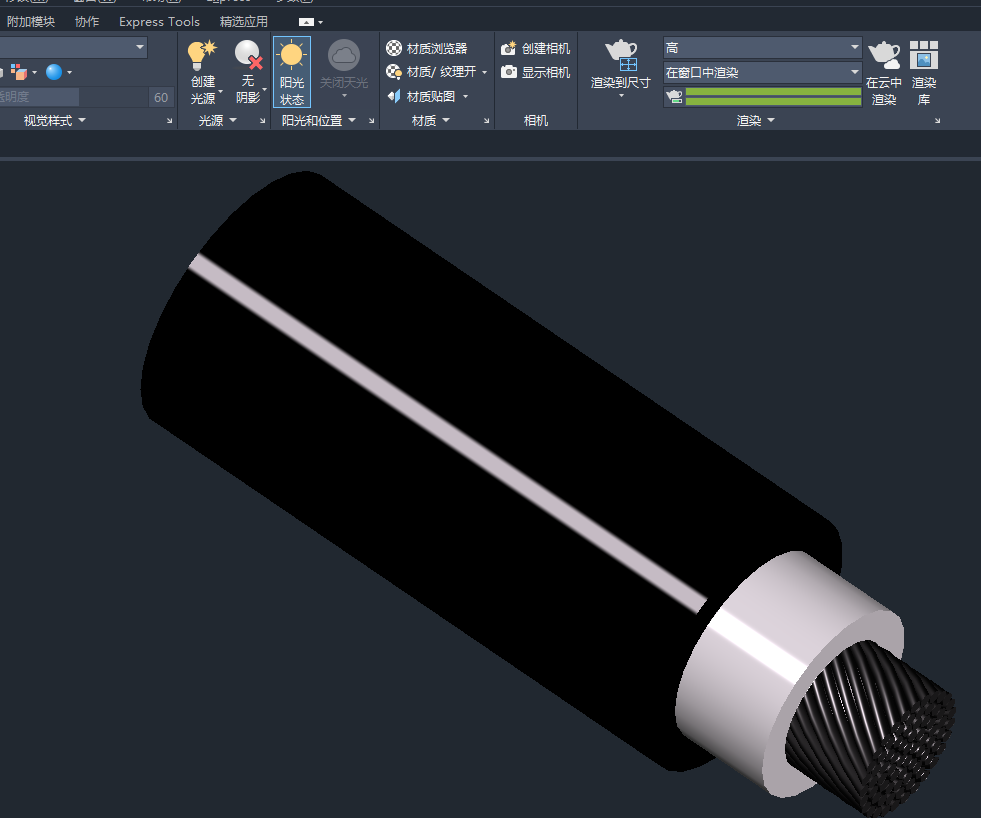Click the No Shadows (无阴影) icon
981x818 pixels.
coord(248,56)
